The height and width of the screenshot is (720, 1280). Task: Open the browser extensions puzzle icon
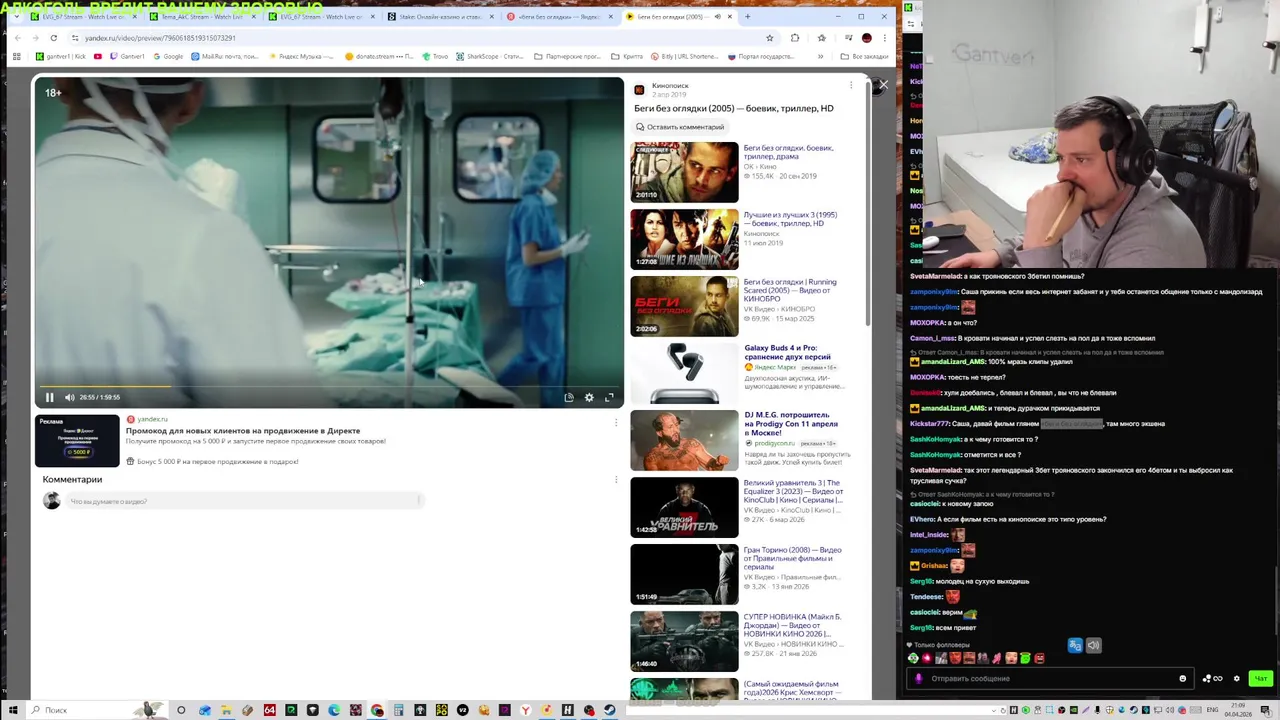(795, 38)
